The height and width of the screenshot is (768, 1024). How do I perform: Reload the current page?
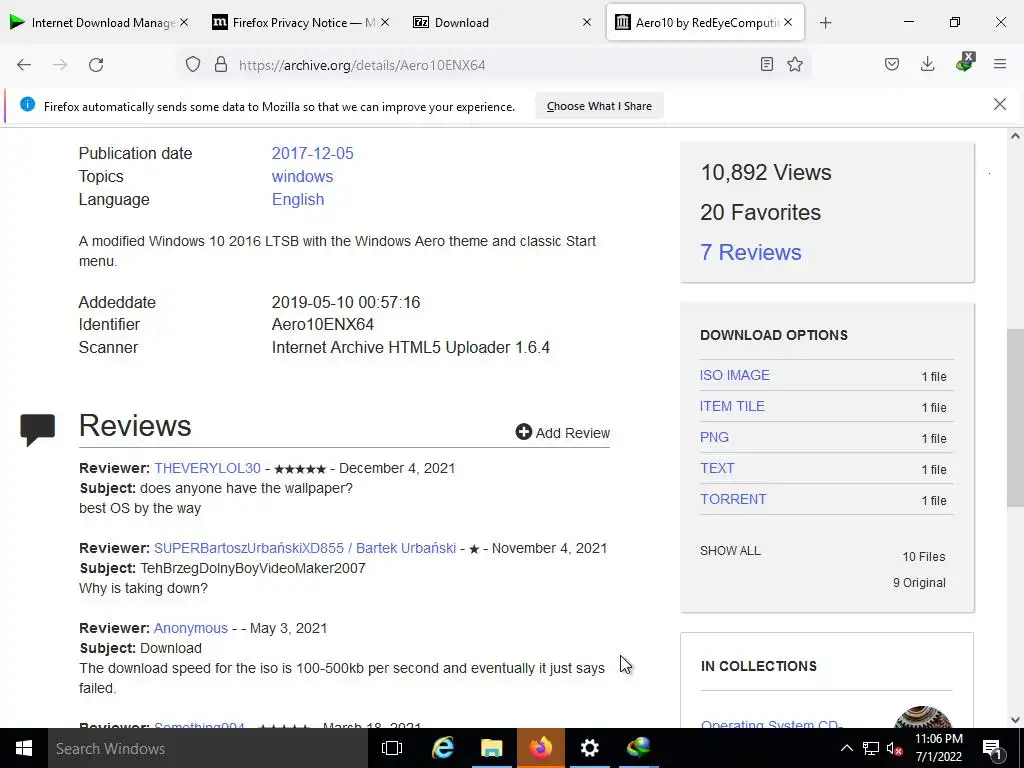[96, 65]
